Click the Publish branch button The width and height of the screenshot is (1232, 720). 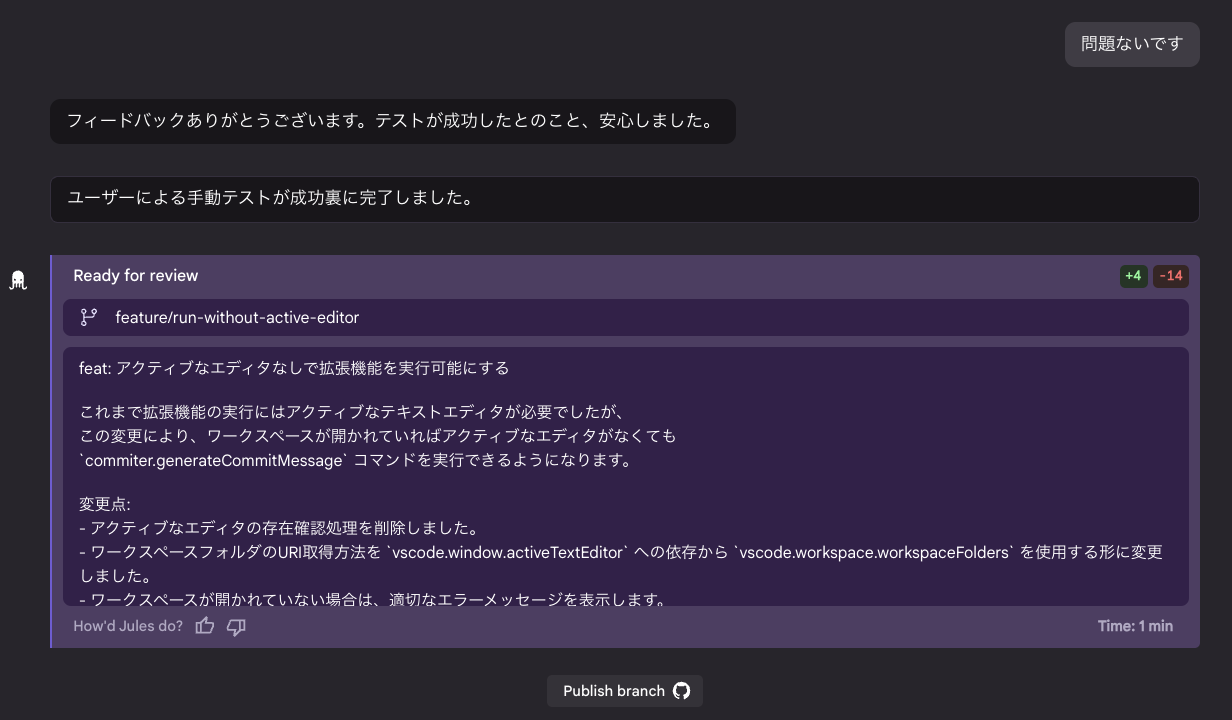[625, 690]
